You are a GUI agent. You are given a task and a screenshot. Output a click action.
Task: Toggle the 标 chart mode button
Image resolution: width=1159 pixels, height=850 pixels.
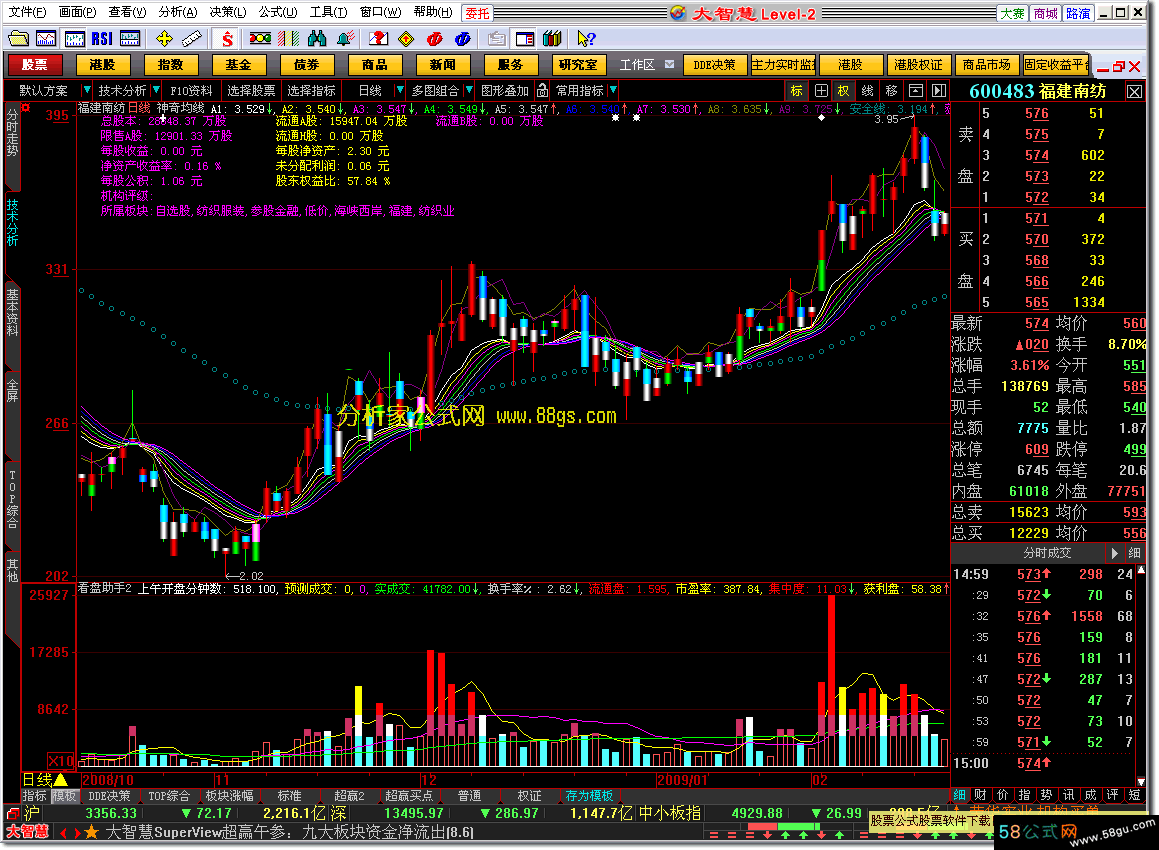[x=797, y=90]
